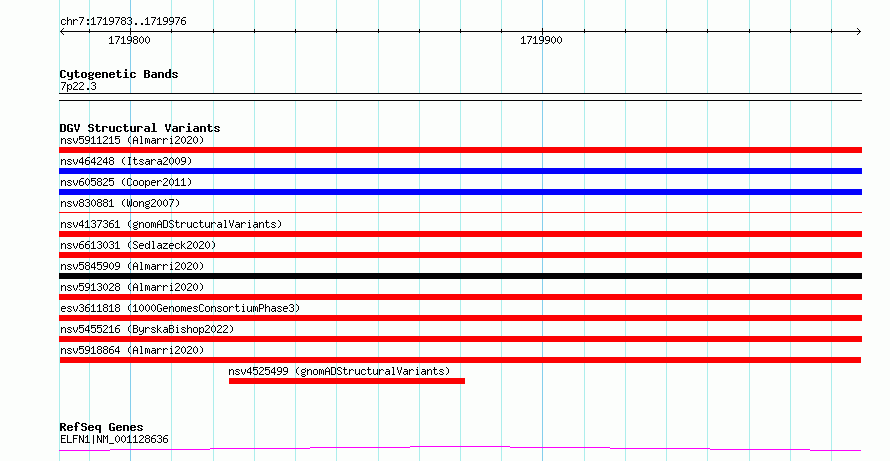
Task: Click gene label ELFN1|NM_001128636
Action: (114, 439)
